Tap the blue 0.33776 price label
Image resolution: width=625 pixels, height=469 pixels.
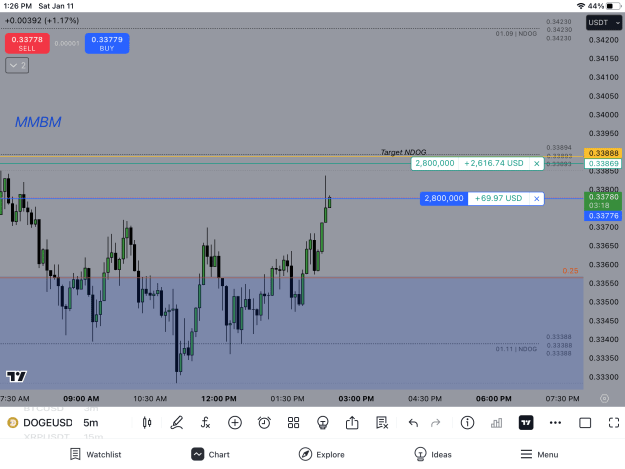pyautogui.click(x=603, y=216)
